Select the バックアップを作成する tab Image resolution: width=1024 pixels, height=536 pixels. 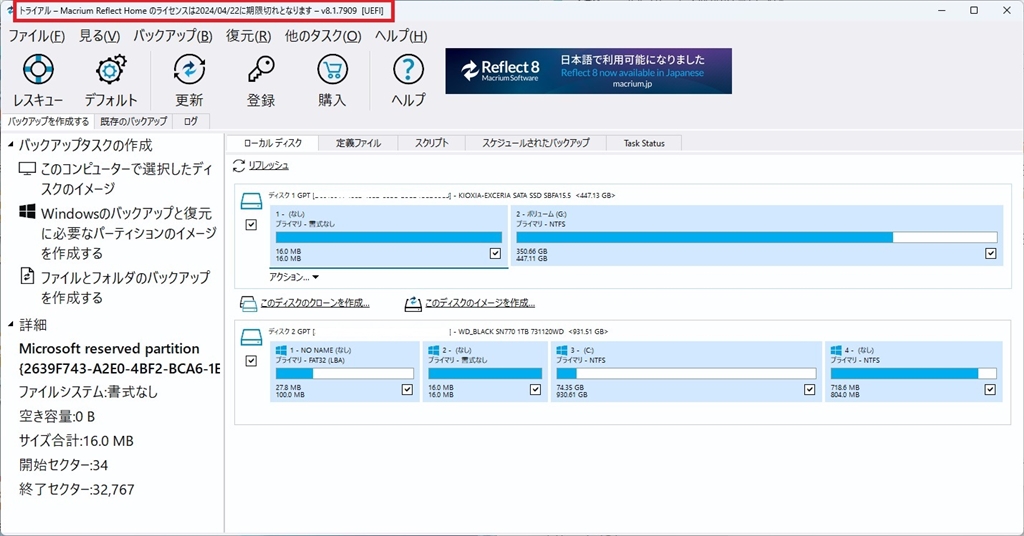[48, 121]
